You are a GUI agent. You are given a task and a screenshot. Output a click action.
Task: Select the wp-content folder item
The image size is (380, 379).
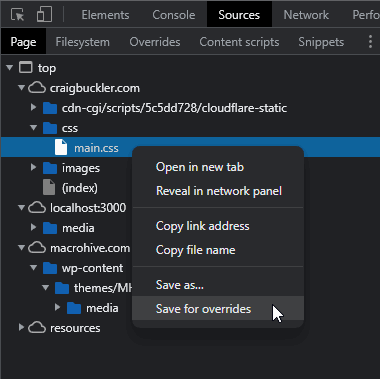pyautogui.click(x=92, y=268)
